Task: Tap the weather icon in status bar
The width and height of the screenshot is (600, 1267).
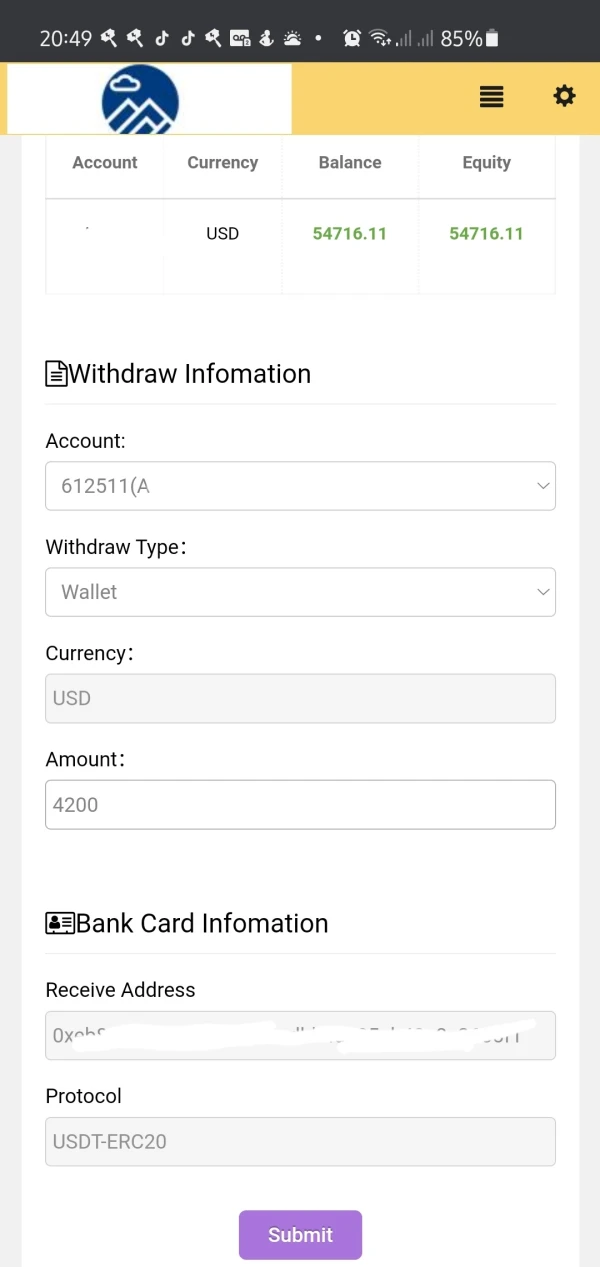Action: pos(292,38)
